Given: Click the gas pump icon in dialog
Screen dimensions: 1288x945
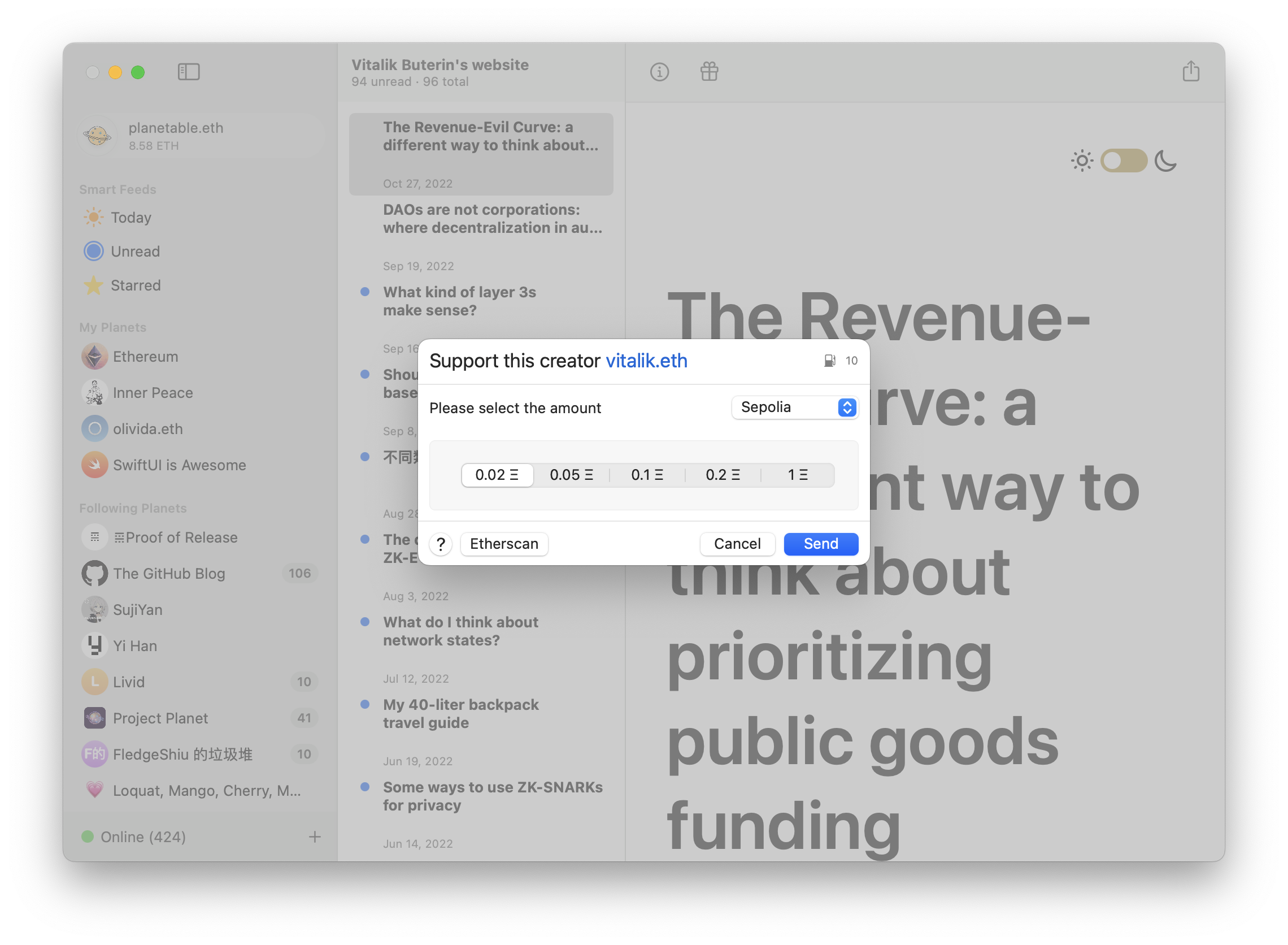Looking at the screenshot, I should (829, 361).
